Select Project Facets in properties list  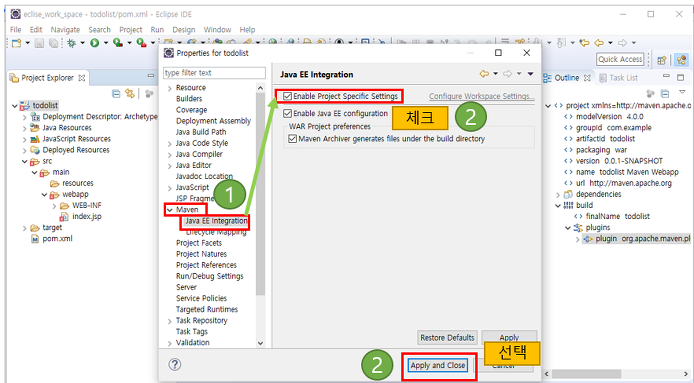pyautogui.click(x=199, y=243)
